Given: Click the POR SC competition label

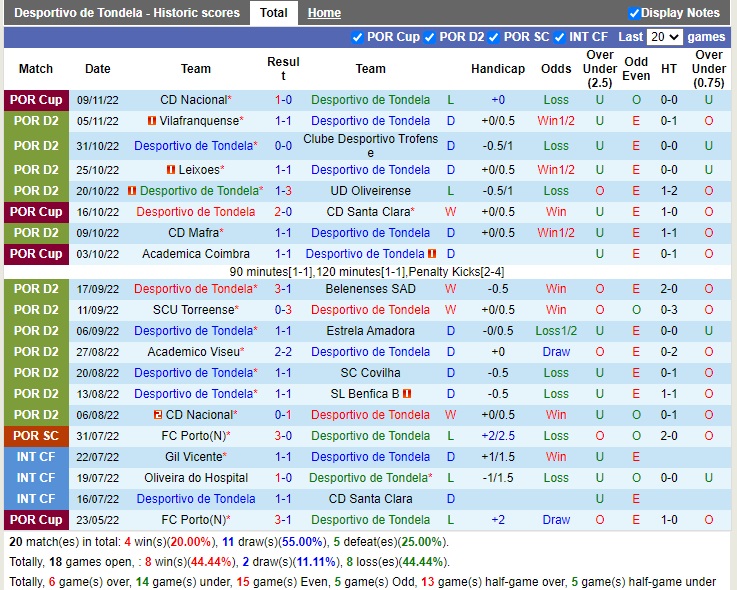Looking at the screenshot, I should (36, 436).
